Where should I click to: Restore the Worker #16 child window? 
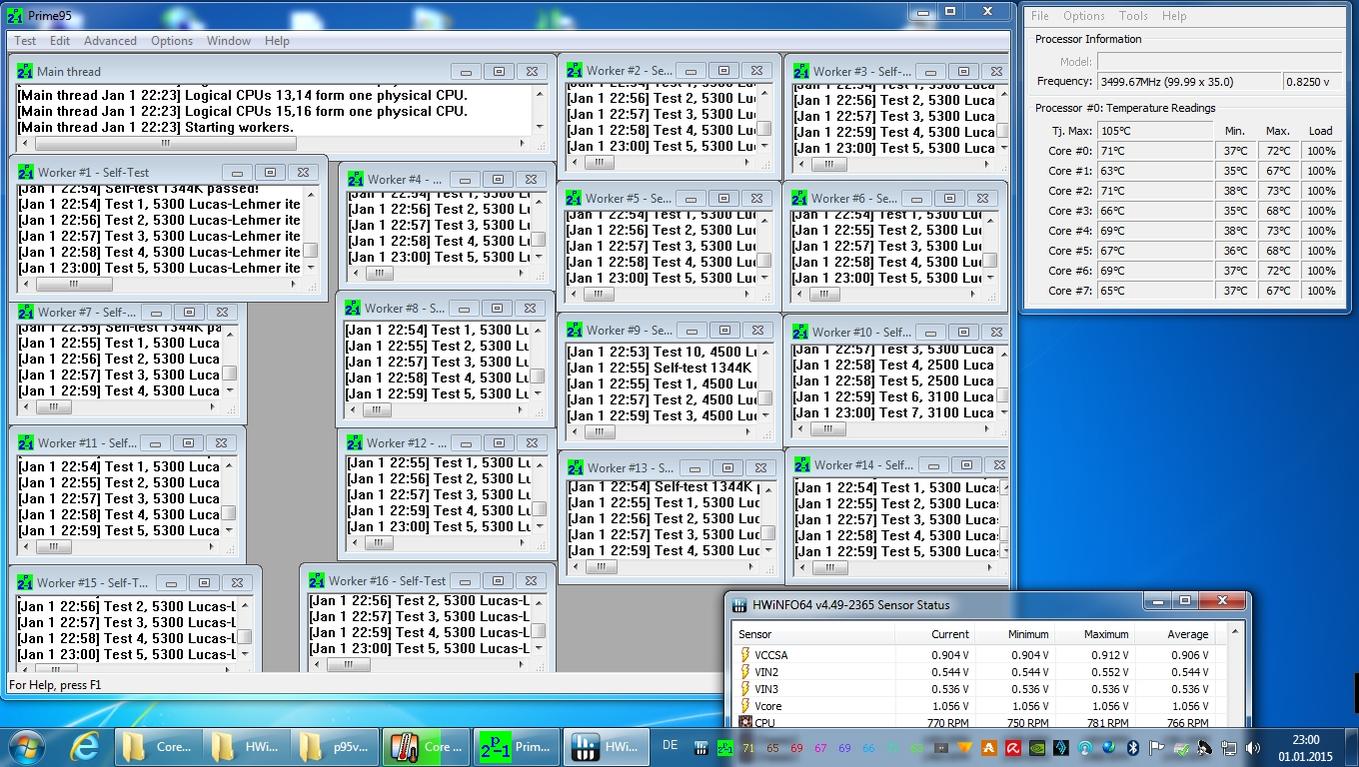click(x=498, y=580)
